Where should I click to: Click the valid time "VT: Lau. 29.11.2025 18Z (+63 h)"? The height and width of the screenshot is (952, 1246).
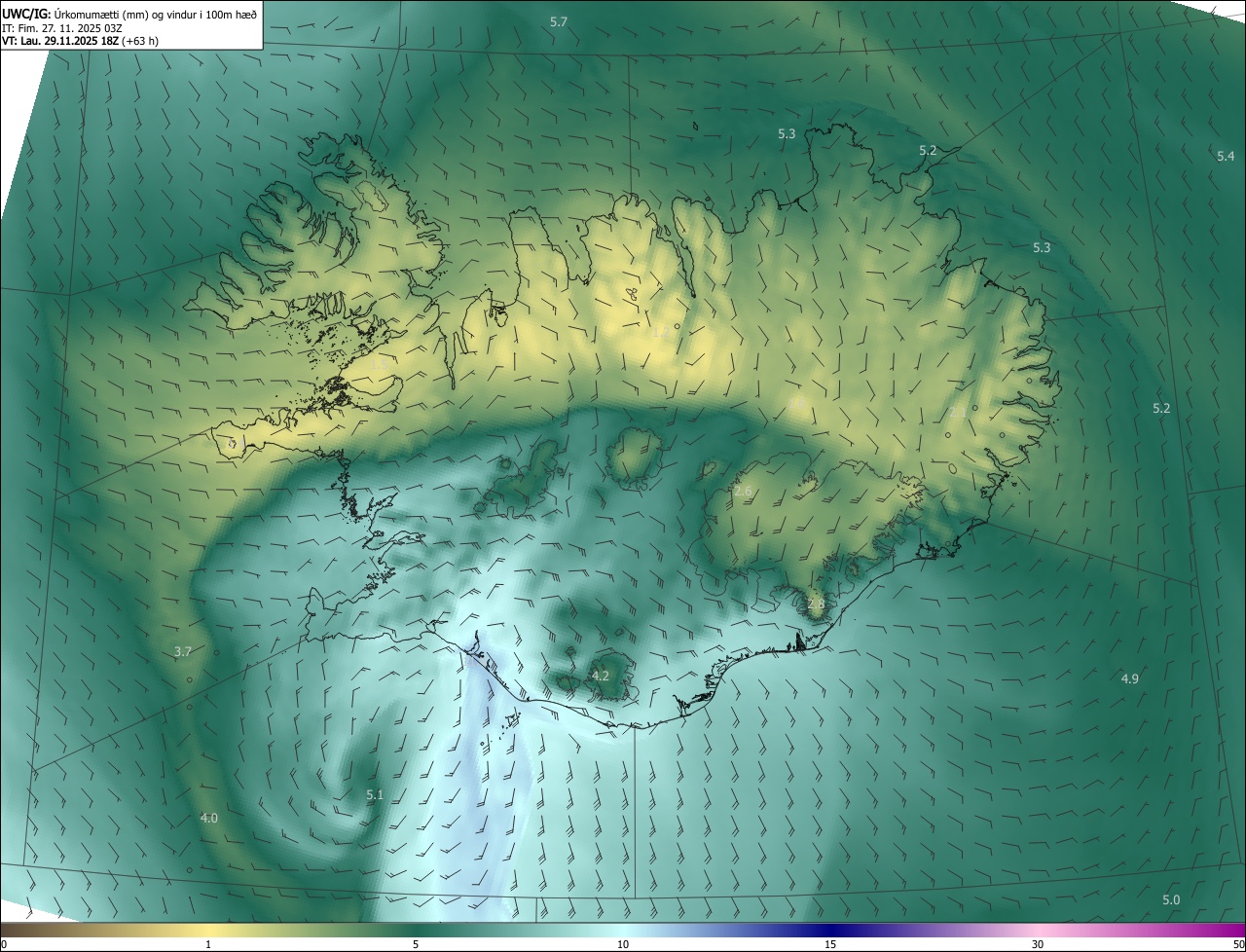coord(80,41)
